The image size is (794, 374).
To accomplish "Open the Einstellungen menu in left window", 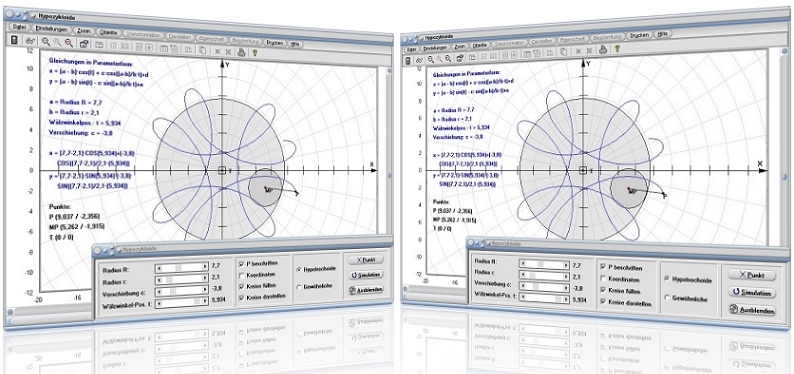I will [x=52, y=29].
